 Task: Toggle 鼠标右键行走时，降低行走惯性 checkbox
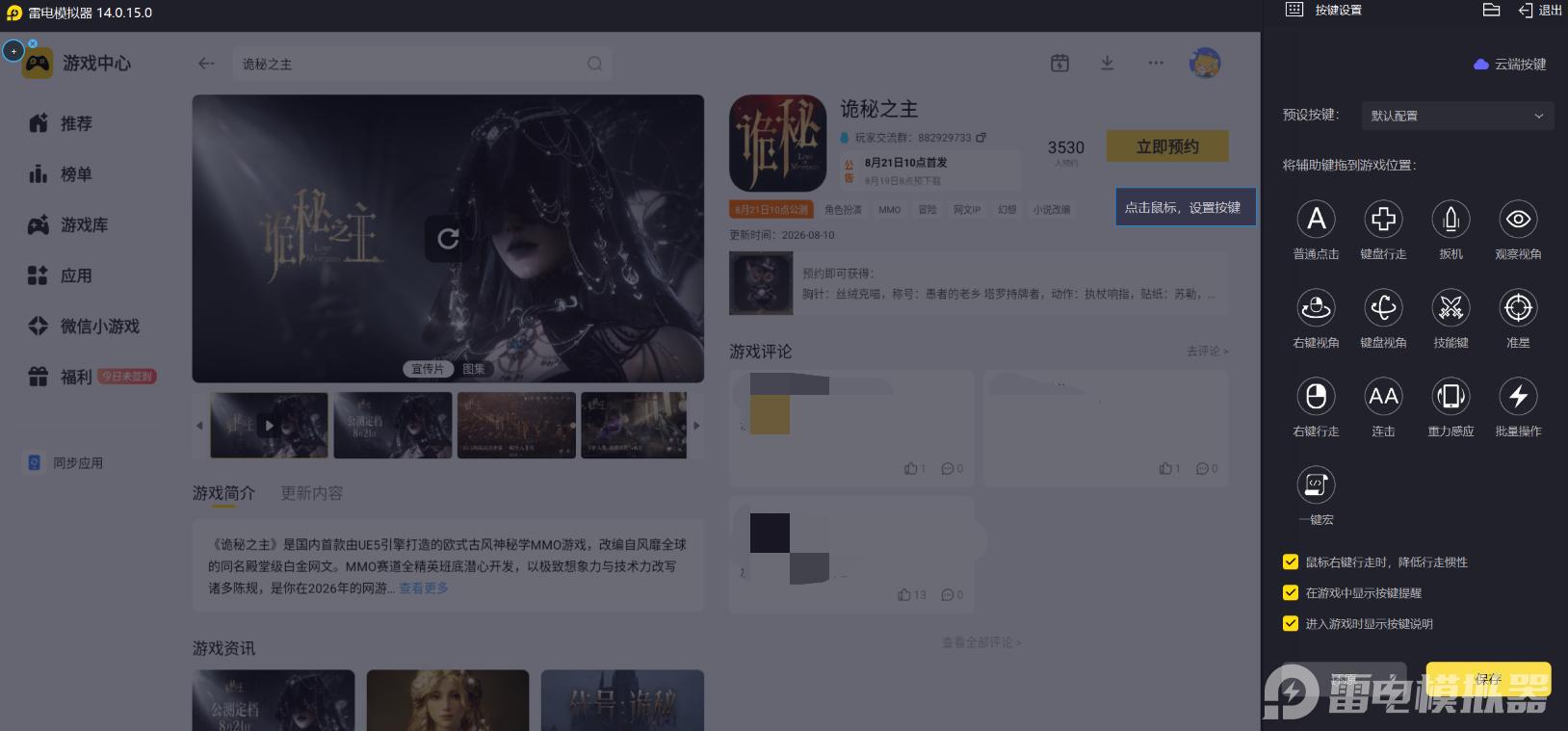tap(1291, 562)
